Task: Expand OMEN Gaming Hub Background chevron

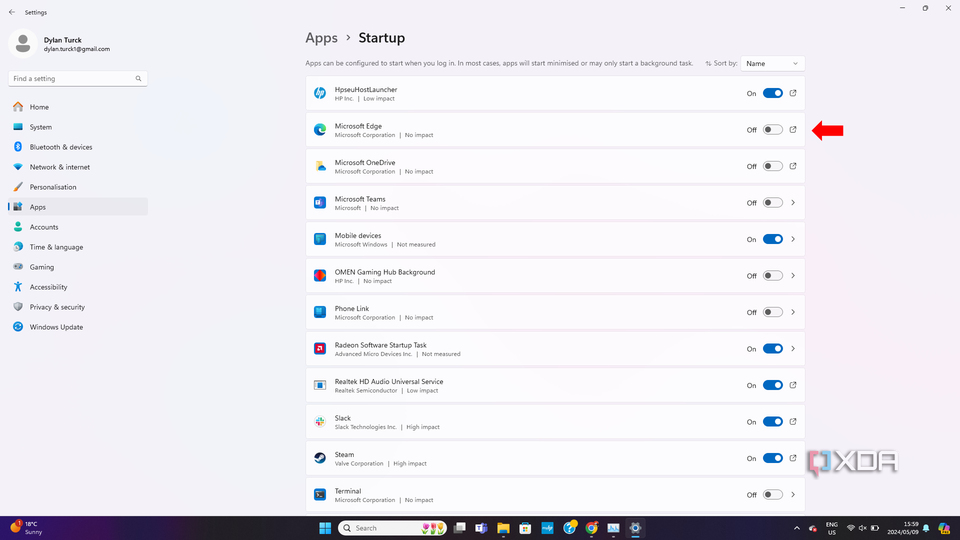Action: (793, 276)
